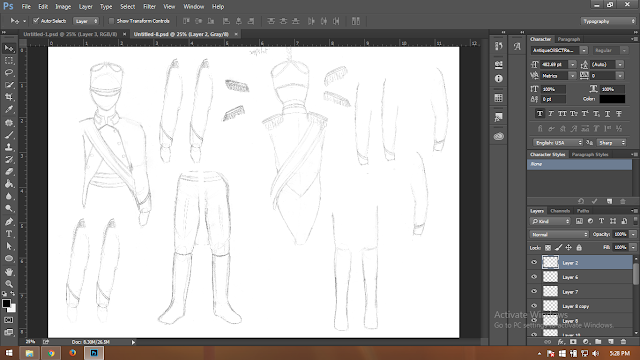Select the Lasso tool
Viewport: 640px width, 360px height.
[9, 73]
